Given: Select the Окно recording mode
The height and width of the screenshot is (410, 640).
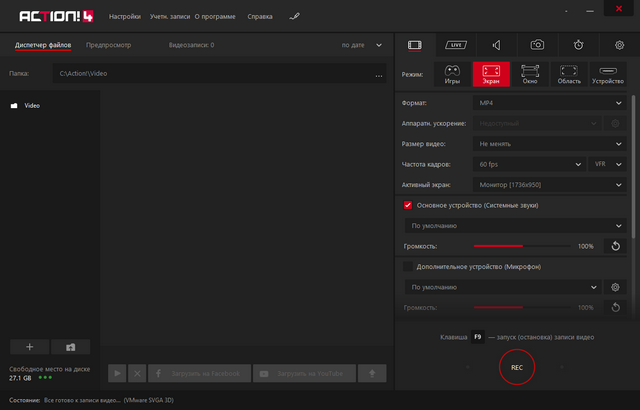Looking at the screenshot, I should 530,74.
